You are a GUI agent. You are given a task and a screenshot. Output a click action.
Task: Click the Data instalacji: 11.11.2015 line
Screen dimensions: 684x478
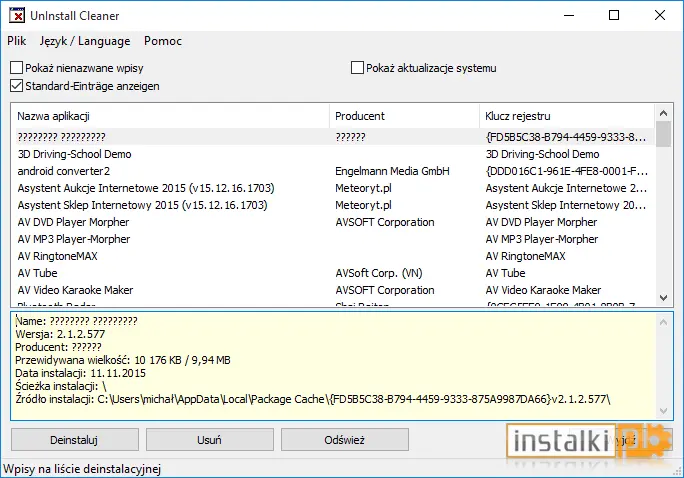(81, 373)
